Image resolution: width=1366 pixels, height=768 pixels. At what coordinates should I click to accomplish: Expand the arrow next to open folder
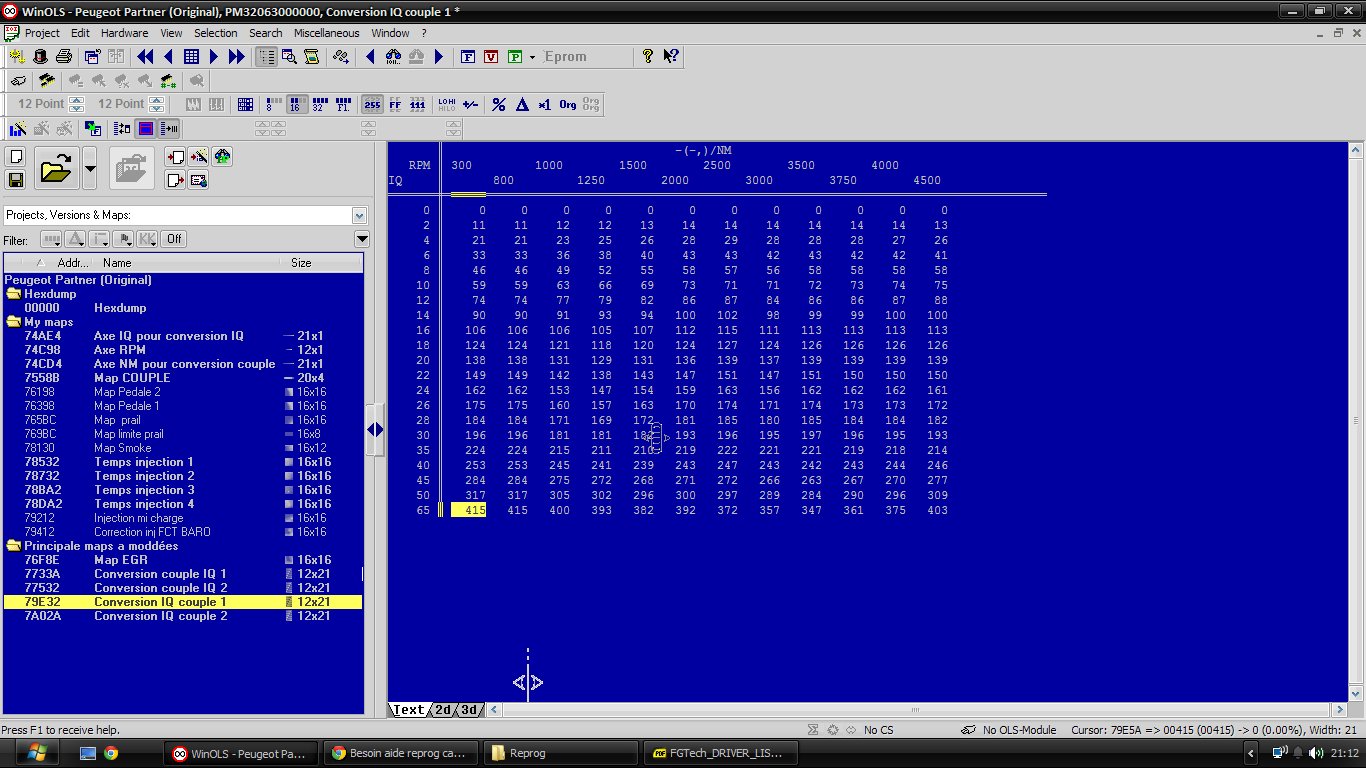(90, 168)
